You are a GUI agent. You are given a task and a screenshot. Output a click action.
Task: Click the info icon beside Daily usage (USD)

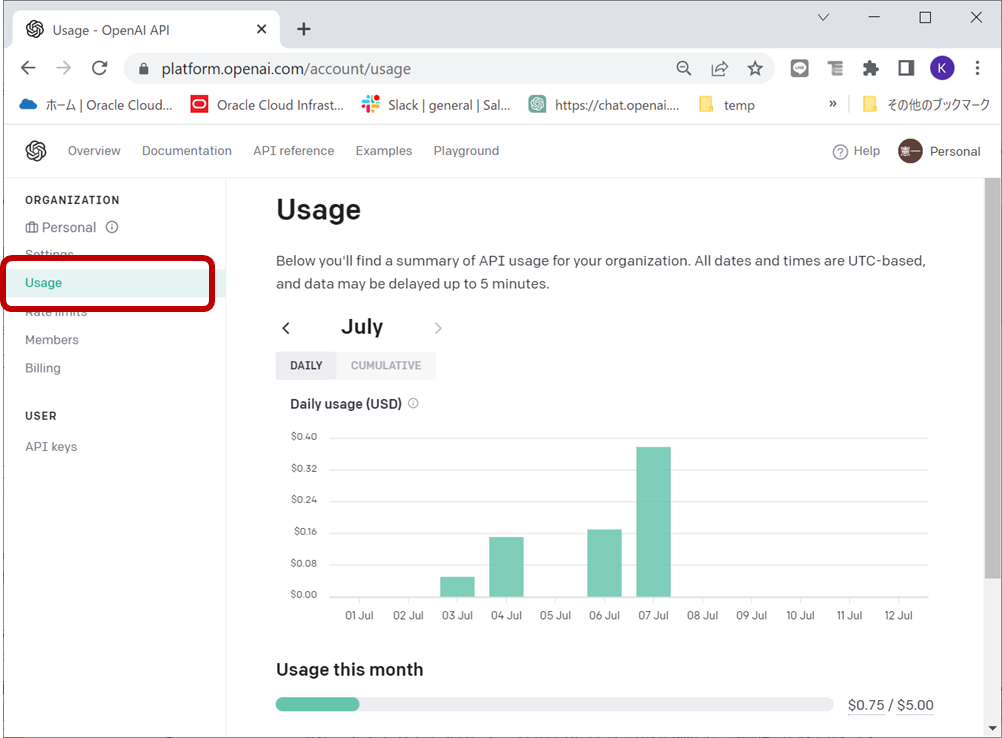click(x=413, y=403)
